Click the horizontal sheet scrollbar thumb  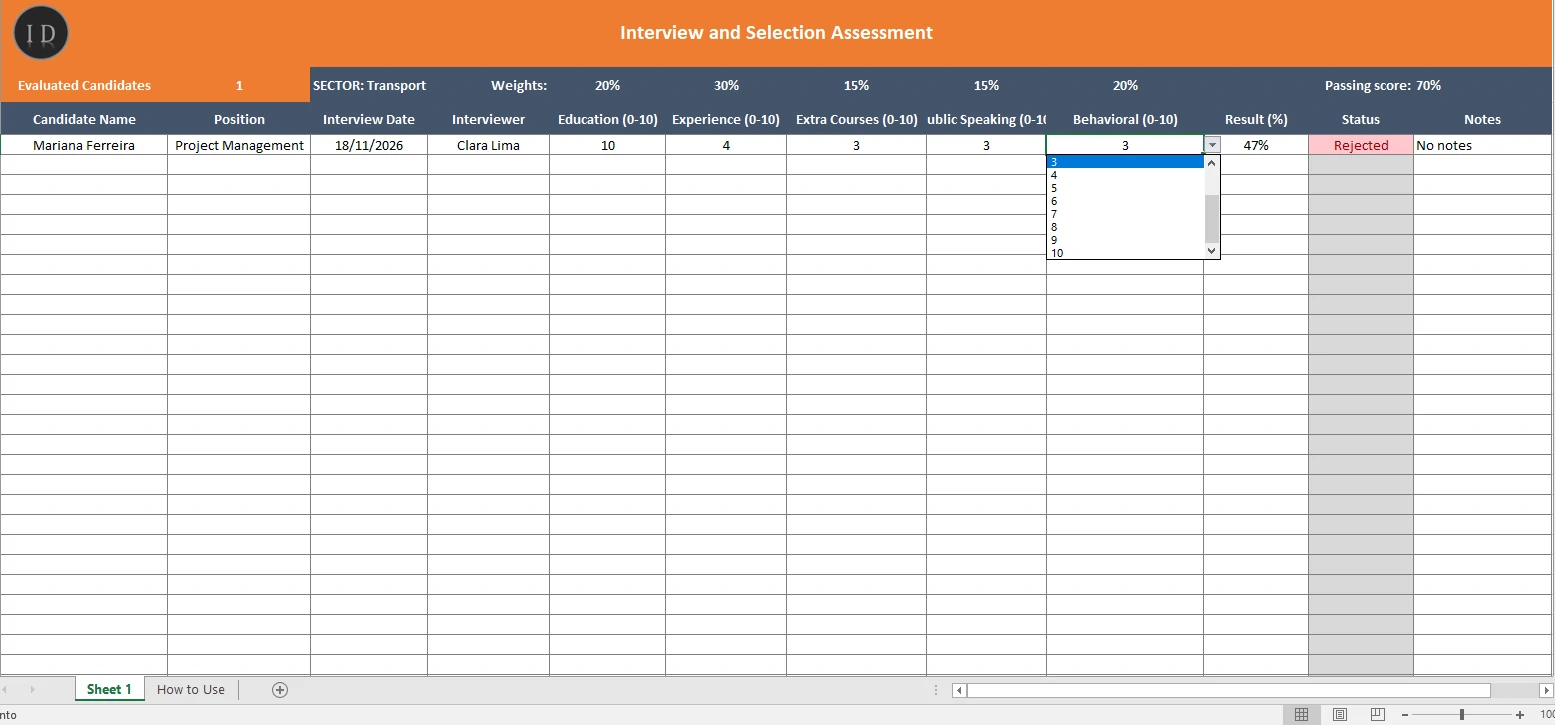[x=1228, y=690]
